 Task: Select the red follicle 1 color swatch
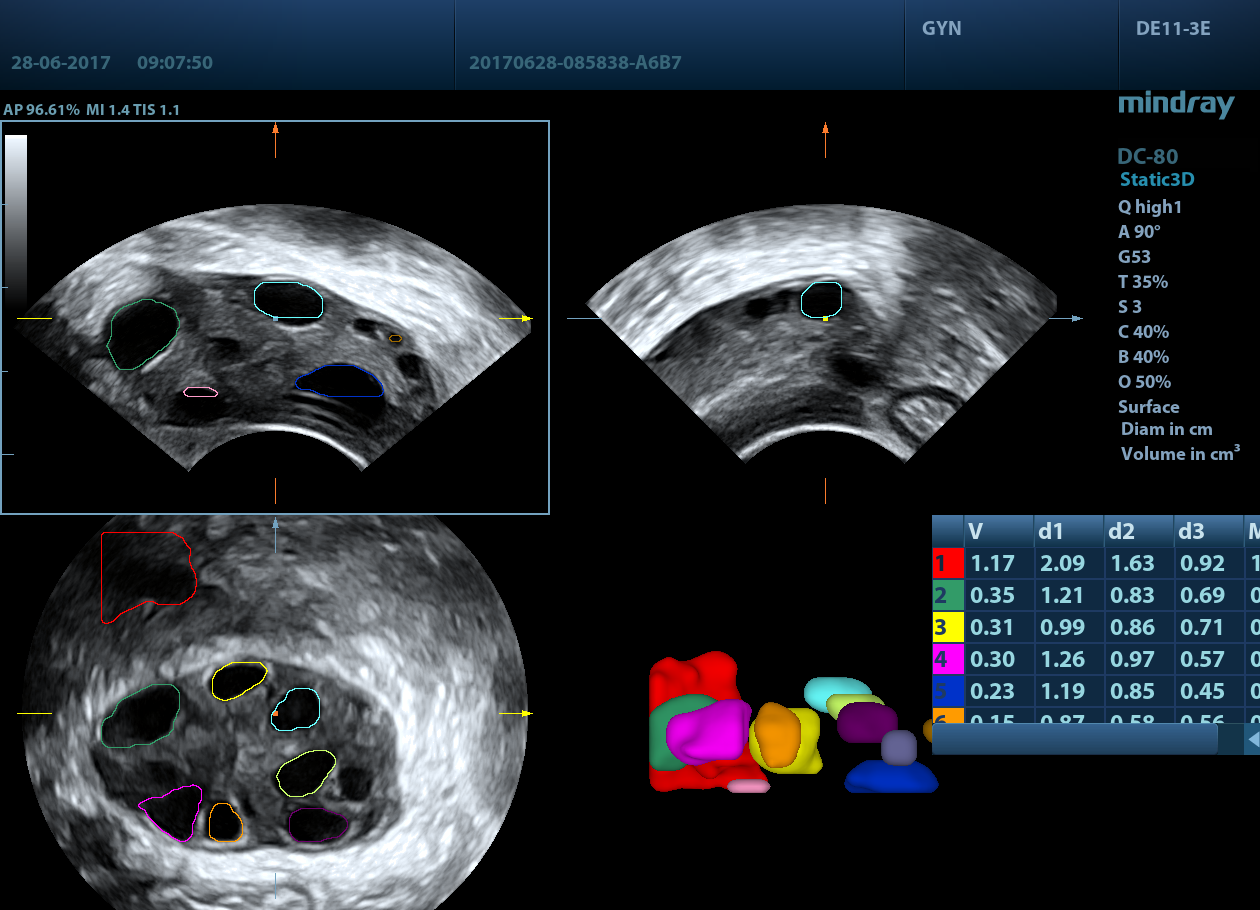(947, 564)
